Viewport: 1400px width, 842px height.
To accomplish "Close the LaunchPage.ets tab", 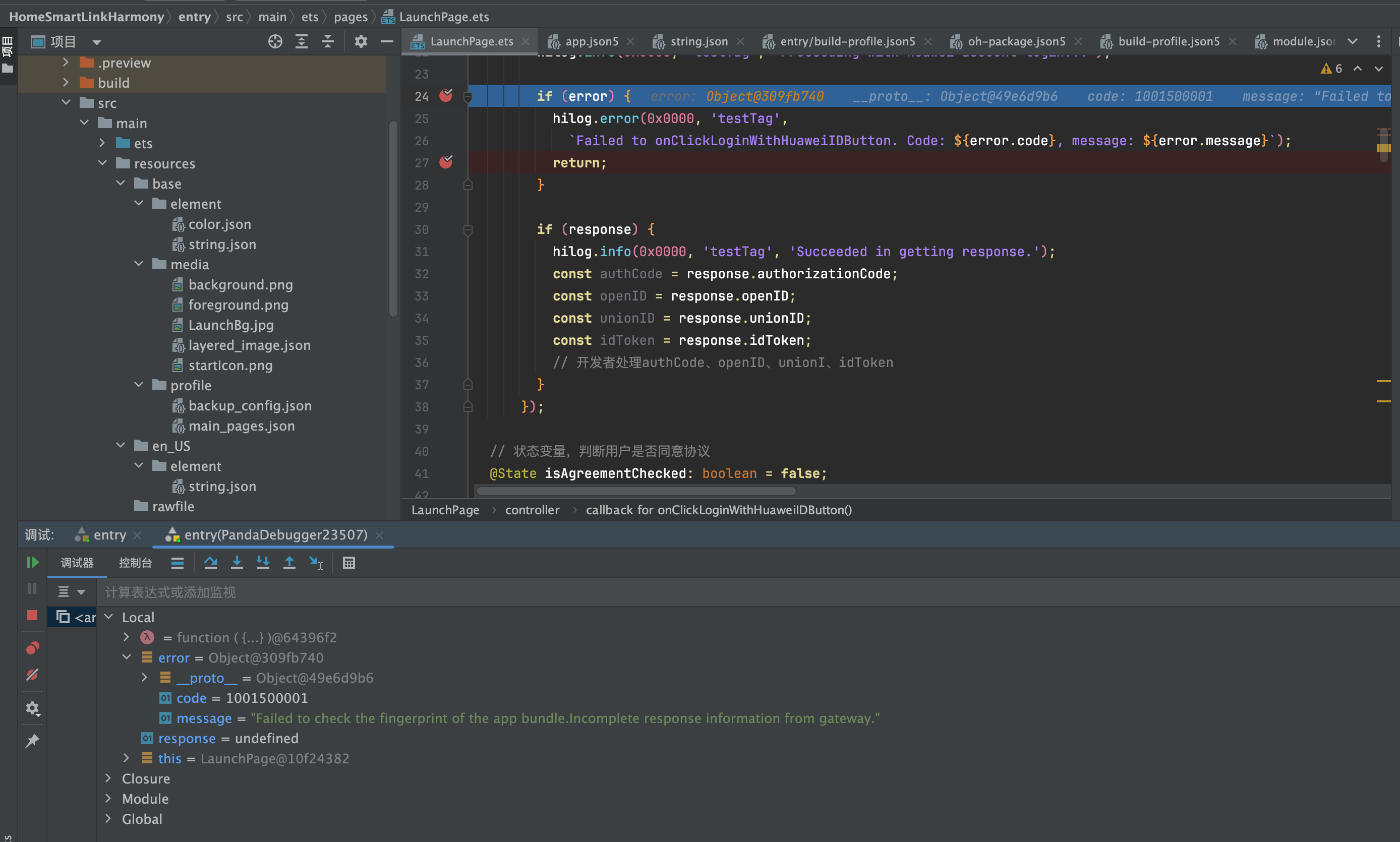I will tap(526, 41).
